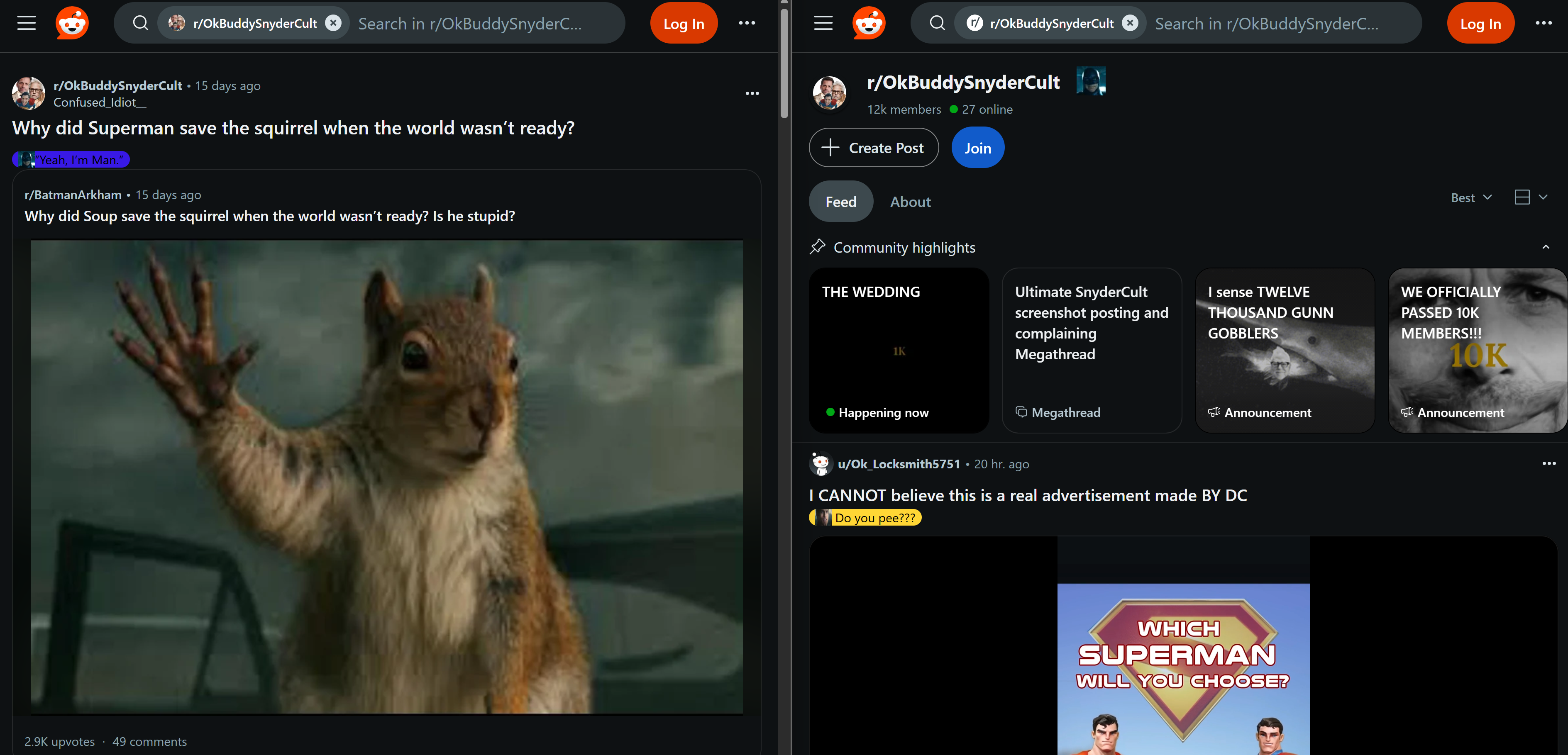The image size is (1568, 755).
Task: Open u/Ok_Locksmith5751 profile link
Action: point(899,464)
